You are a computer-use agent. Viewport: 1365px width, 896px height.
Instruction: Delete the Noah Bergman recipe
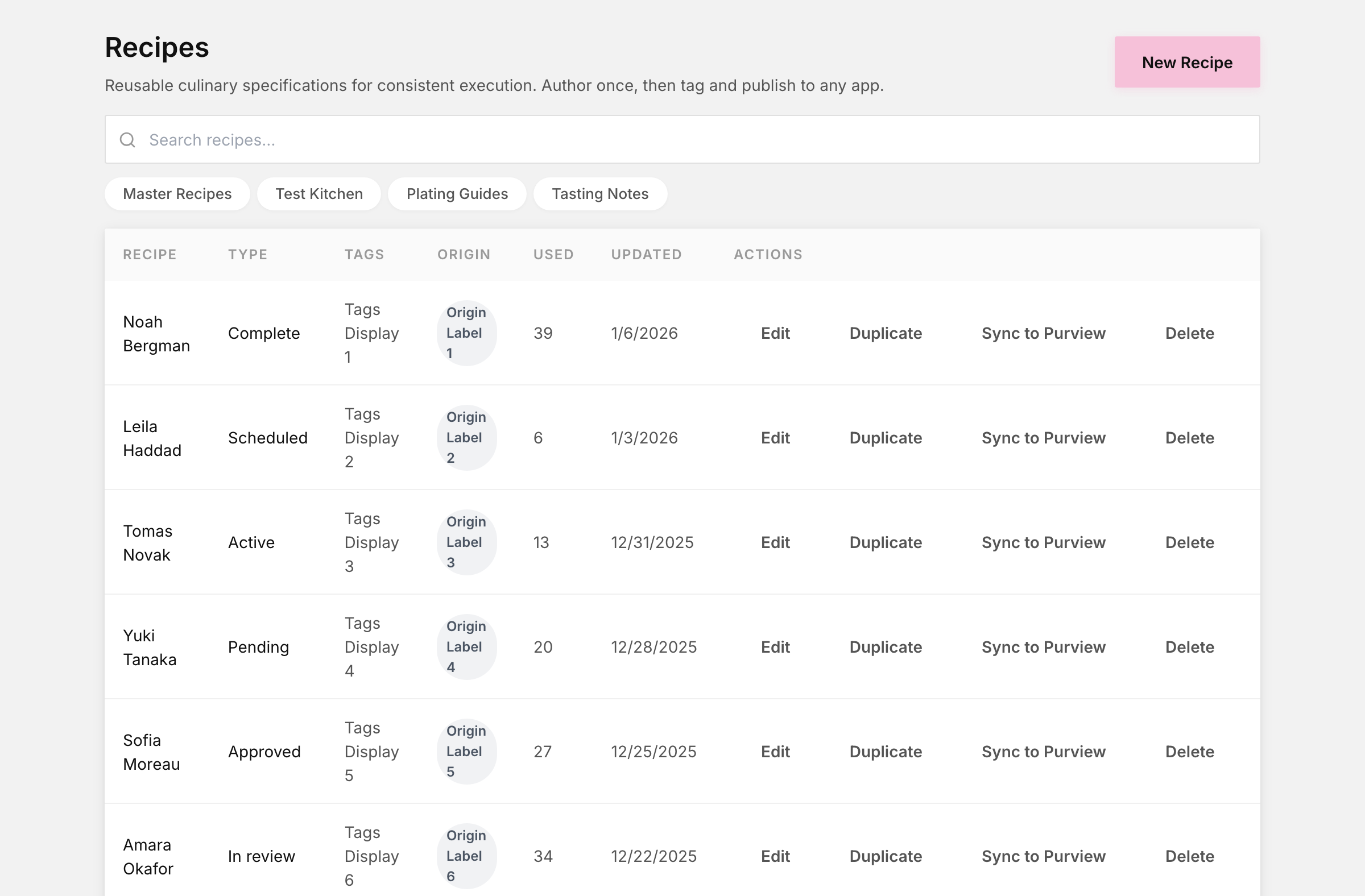tap(1189, 333)
